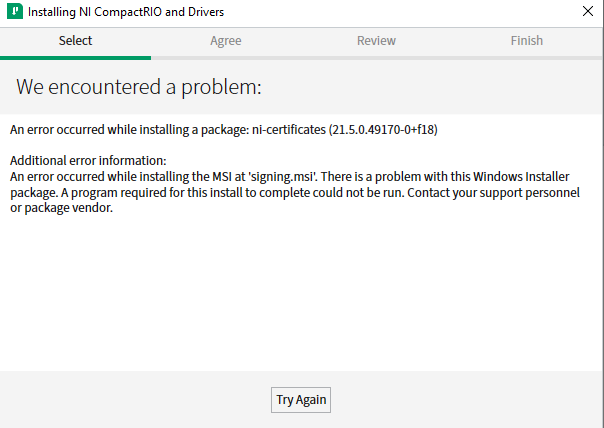The height and width of the screenshot is (428, 604).
Task: Click the 'Installing NI CompactRIO and Drivers' title text
Action: [126, 12]
